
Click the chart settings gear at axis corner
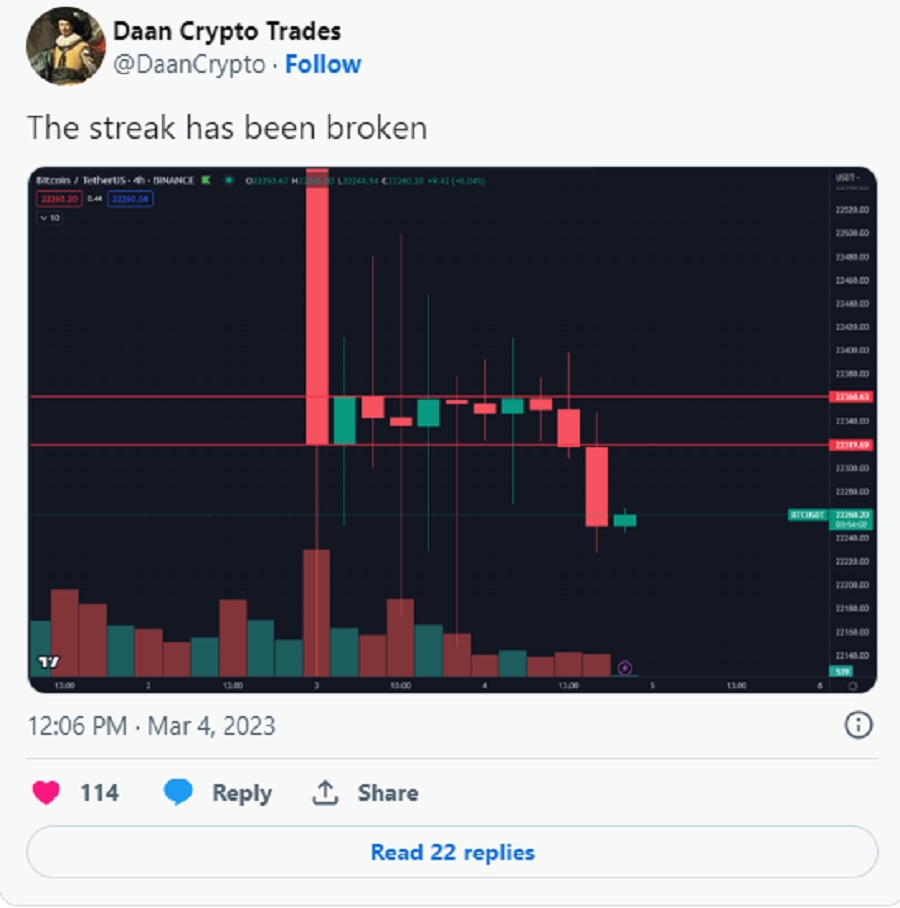(x=853, y=686)
